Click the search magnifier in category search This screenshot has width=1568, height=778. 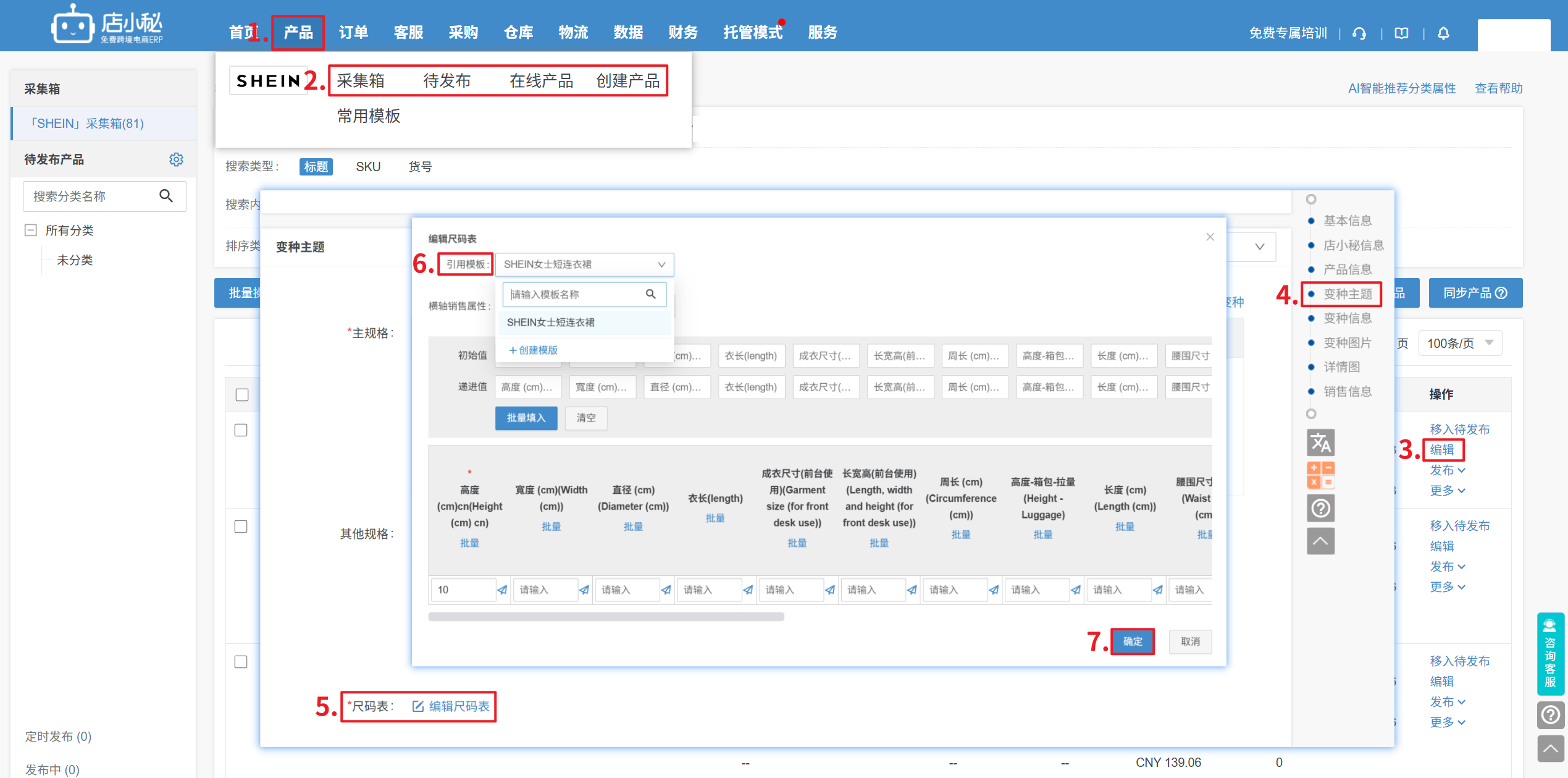tap(166, 196)
